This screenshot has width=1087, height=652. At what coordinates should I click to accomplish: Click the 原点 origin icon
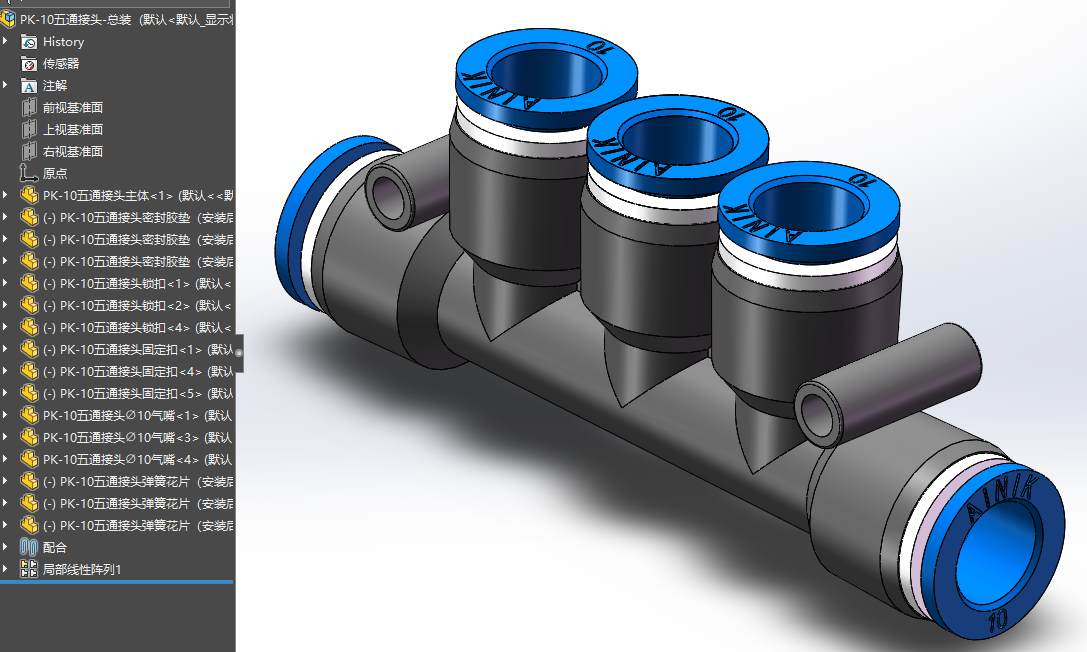(x=28, y=173)
